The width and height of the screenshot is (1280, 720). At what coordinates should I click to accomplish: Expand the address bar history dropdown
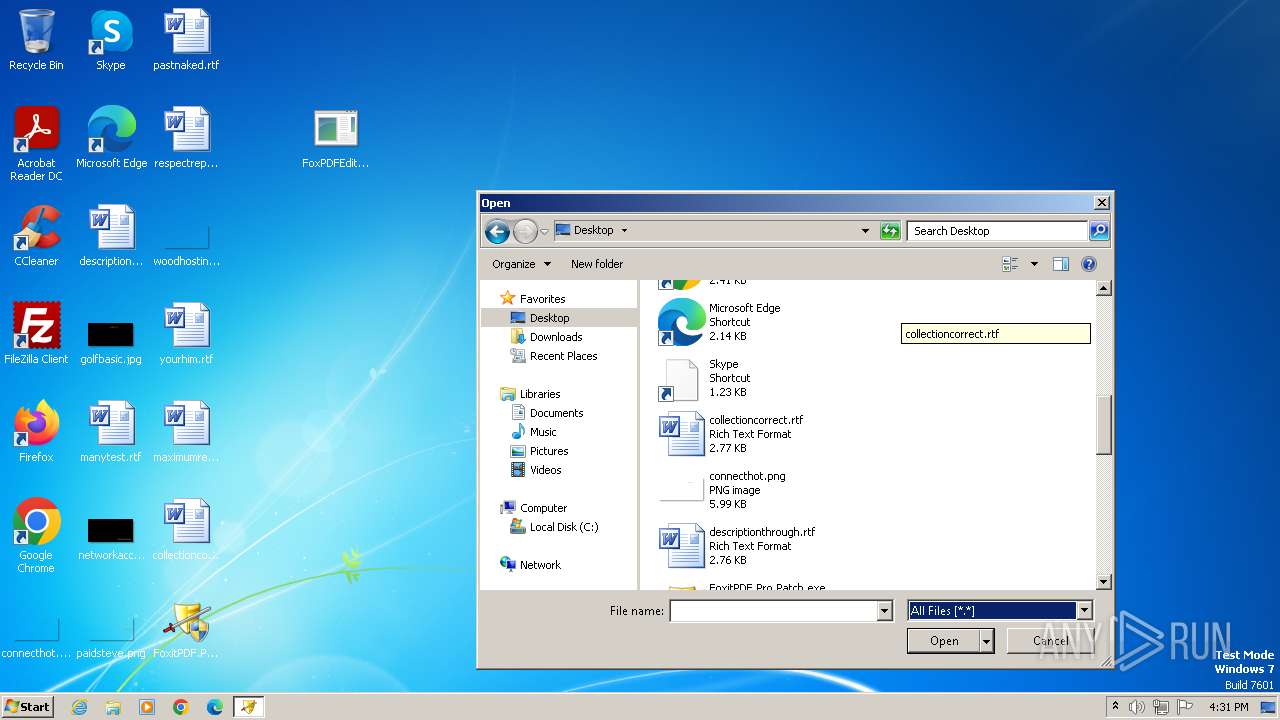point(865,231)
